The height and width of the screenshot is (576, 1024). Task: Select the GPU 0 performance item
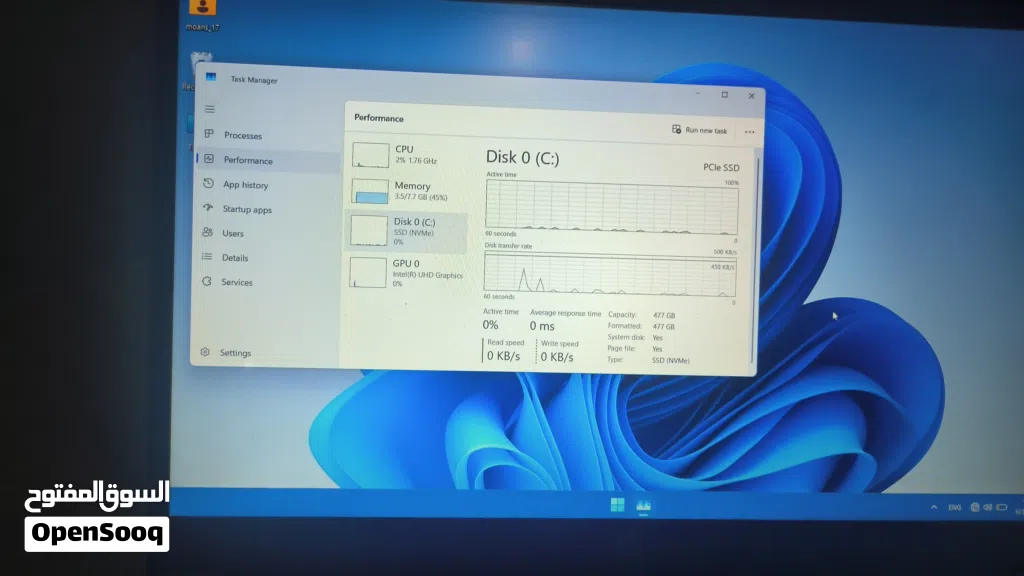[x=406, y=273]
